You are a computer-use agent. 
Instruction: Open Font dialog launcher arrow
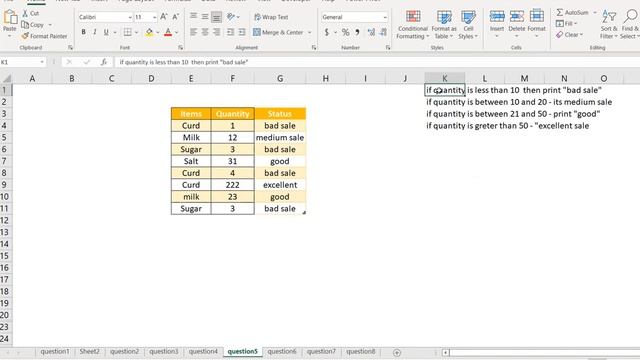point(180,48)
